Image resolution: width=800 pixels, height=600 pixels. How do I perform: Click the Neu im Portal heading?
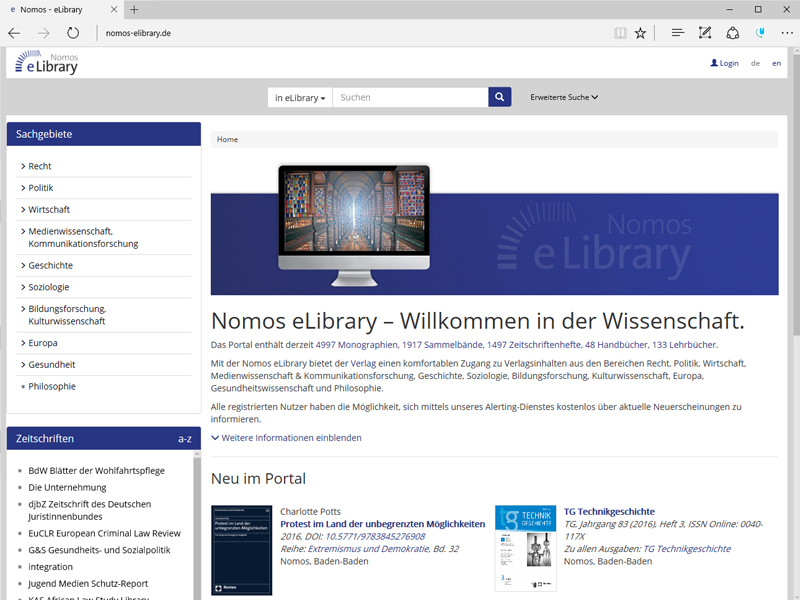tap(258, 479)
